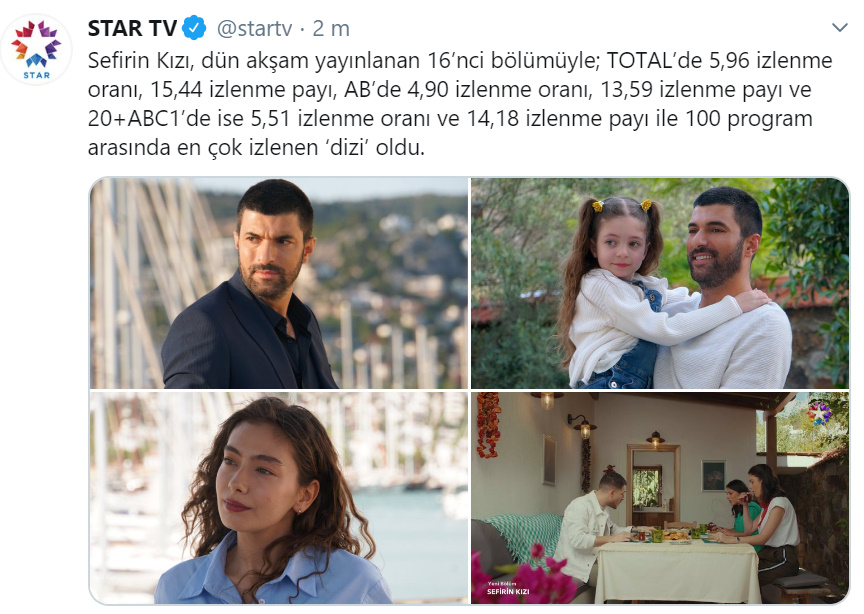The image size is (864, 614).
Task: Click the "Sefirin Kızı" caption on dinner photo
Action: tap(507, 591)
